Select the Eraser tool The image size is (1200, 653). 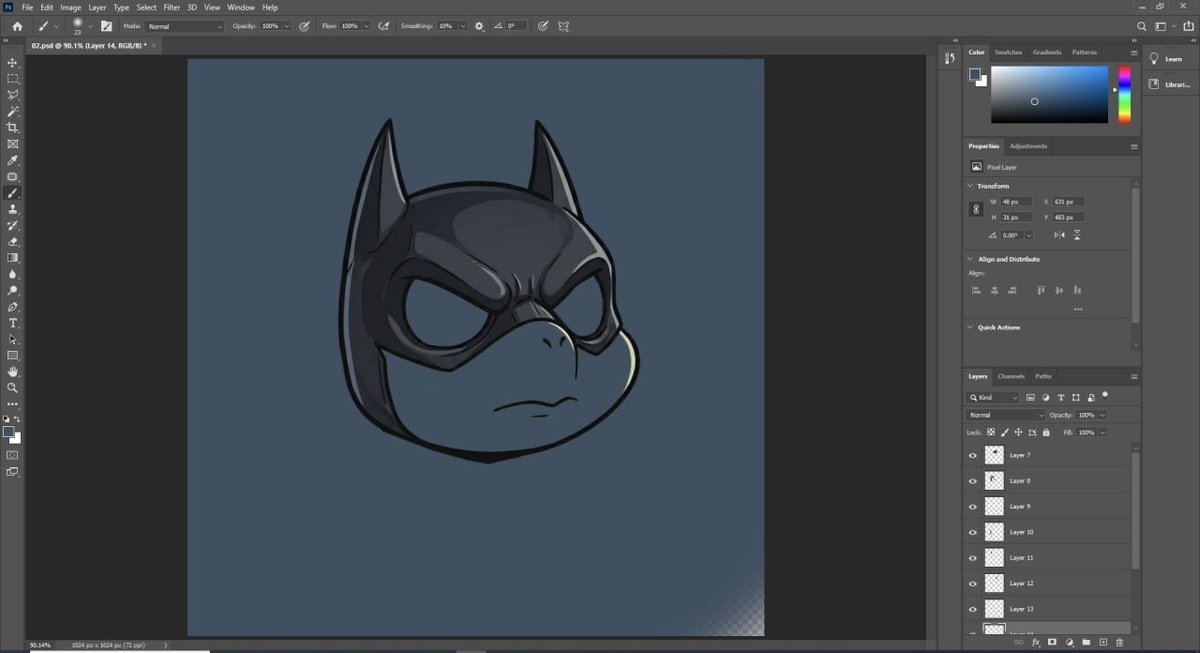click(13, 241)
